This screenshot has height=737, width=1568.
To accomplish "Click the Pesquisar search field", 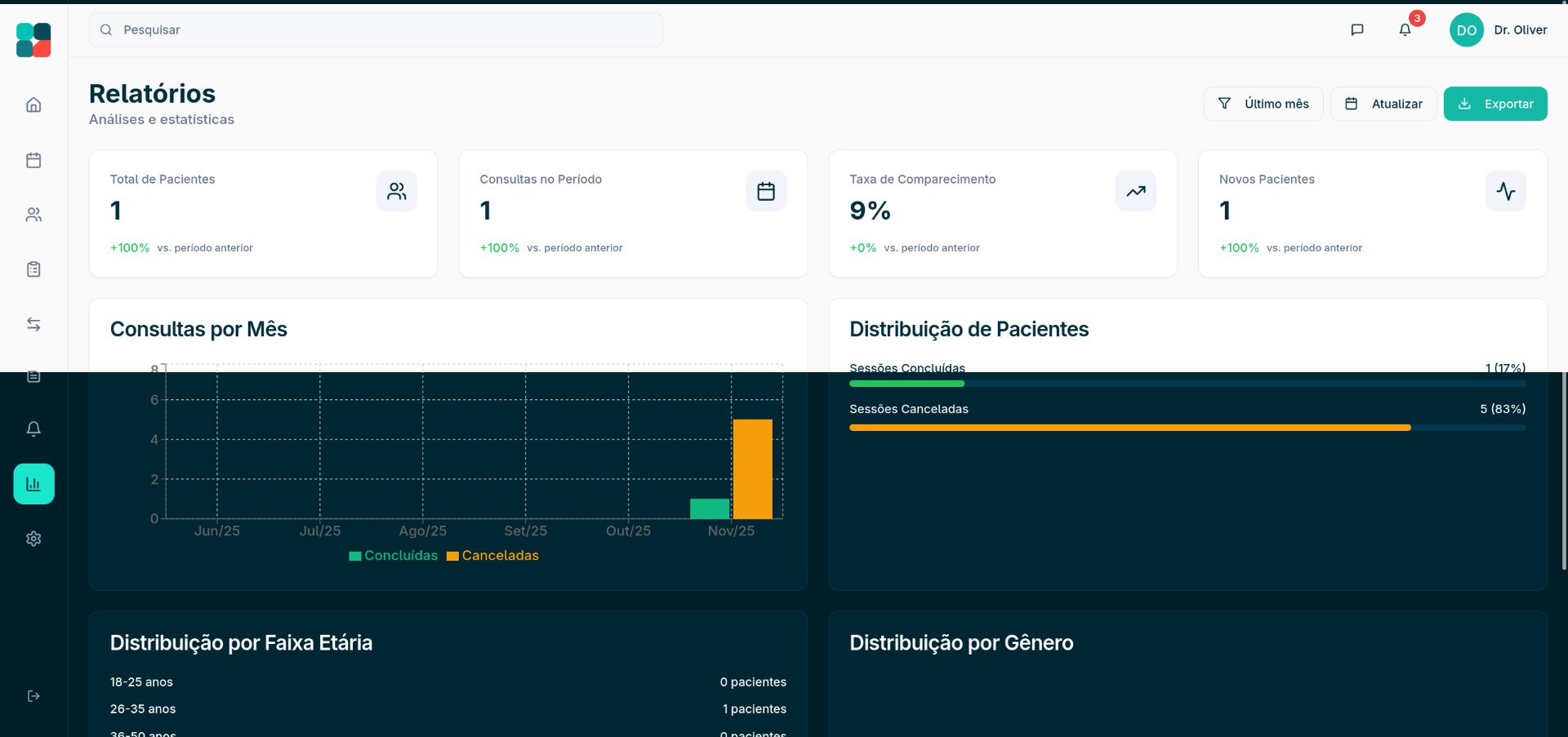I will point(376,30).
